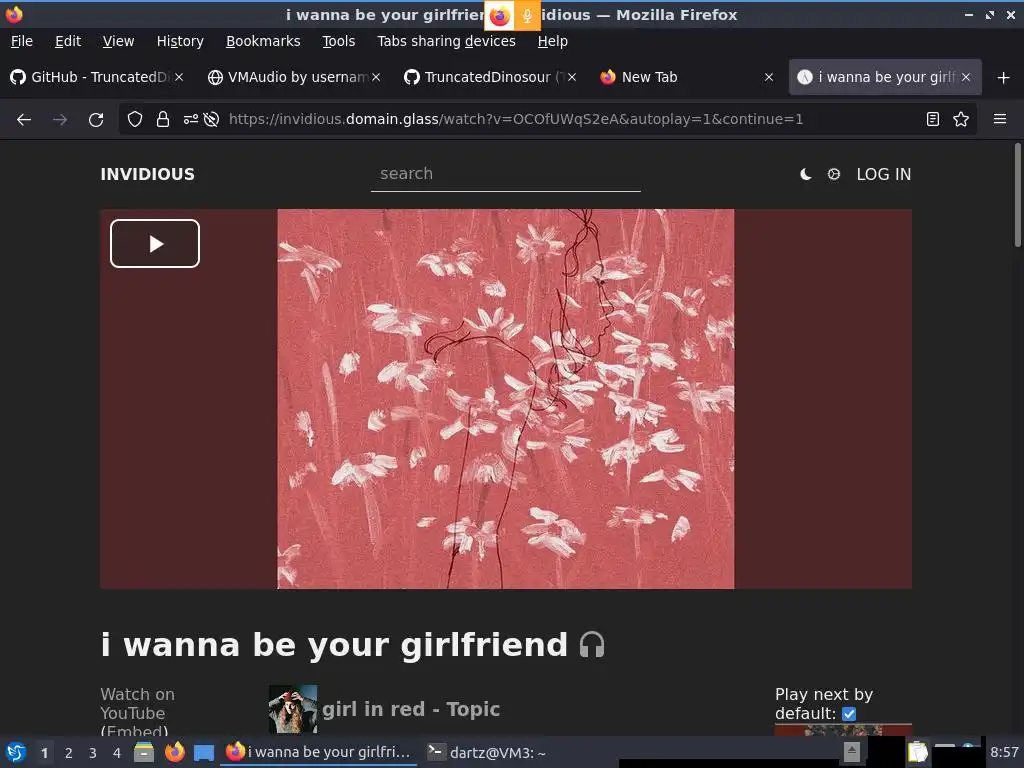Open Tabs sharing devices menu
The height and width of the screenshot is (768, 1024).
click(447, 41)
